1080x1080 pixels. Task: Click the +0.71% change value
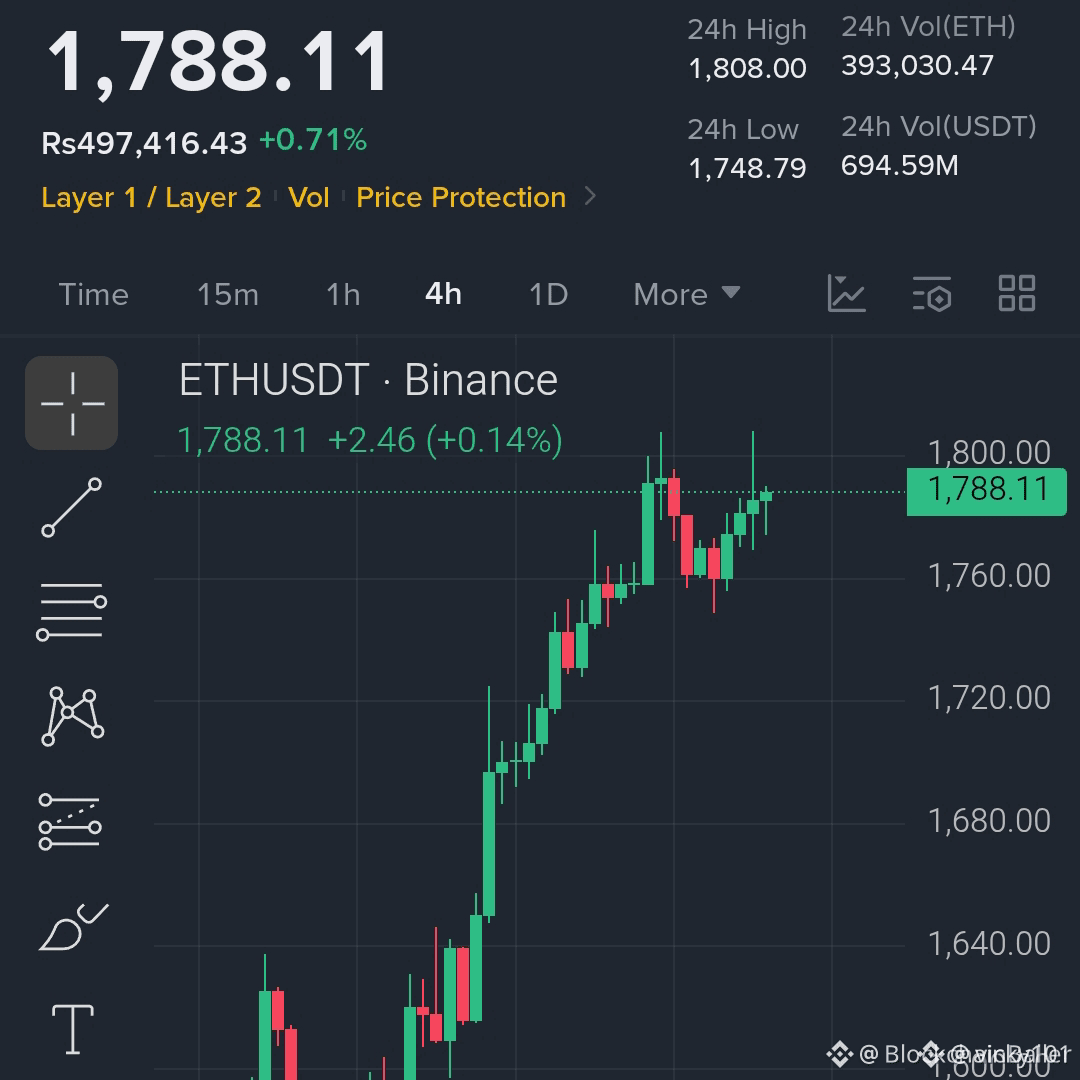tap(313, 140)
